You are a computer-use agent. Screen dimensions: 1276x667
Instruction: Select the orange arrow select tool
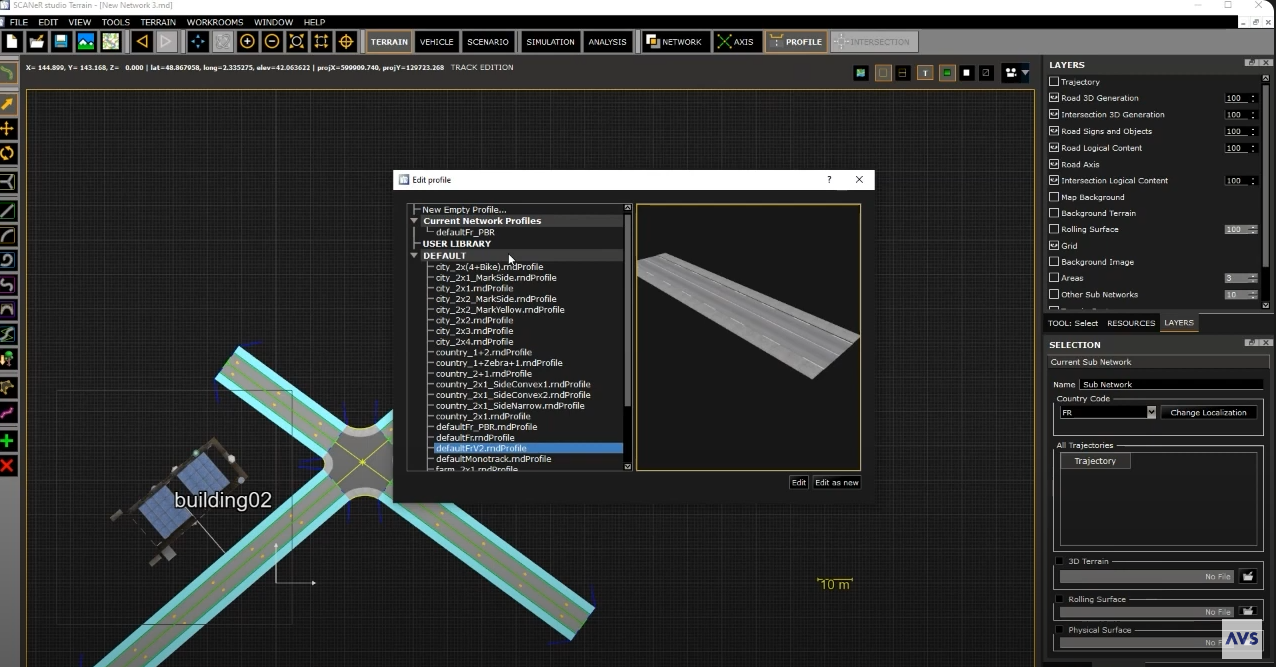(x=8, y=103)
